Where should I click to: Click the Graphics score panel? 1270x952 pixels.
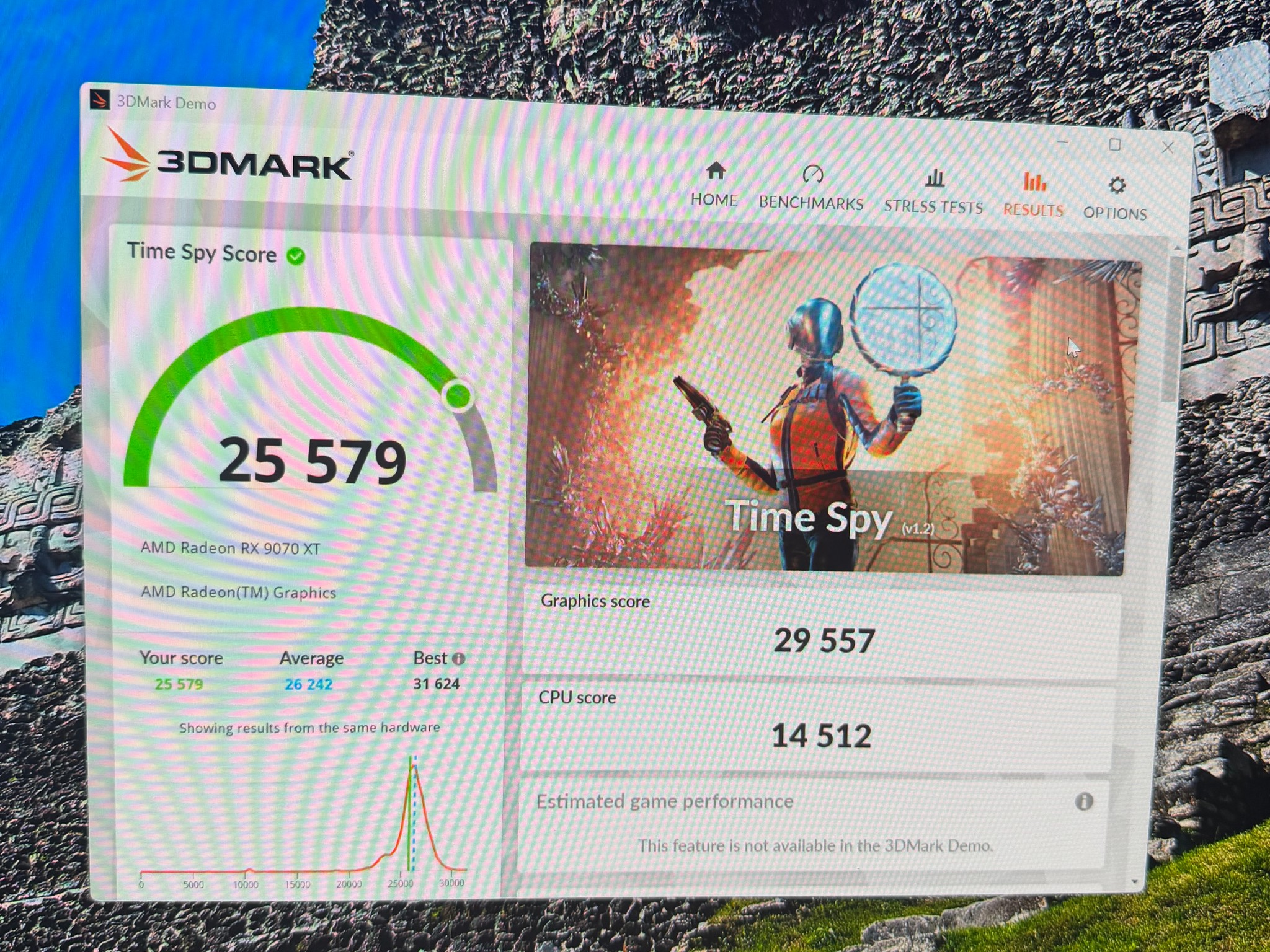pos(822,632)
